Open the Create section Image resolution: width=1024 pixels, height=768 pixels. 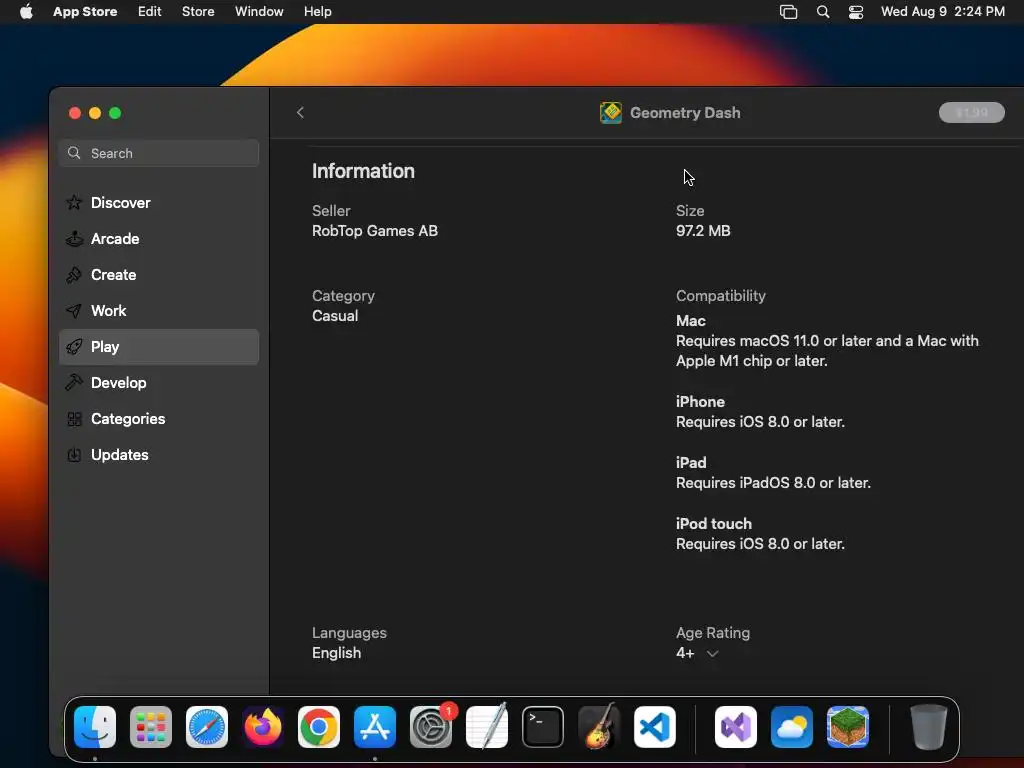(x=159, y=274)
